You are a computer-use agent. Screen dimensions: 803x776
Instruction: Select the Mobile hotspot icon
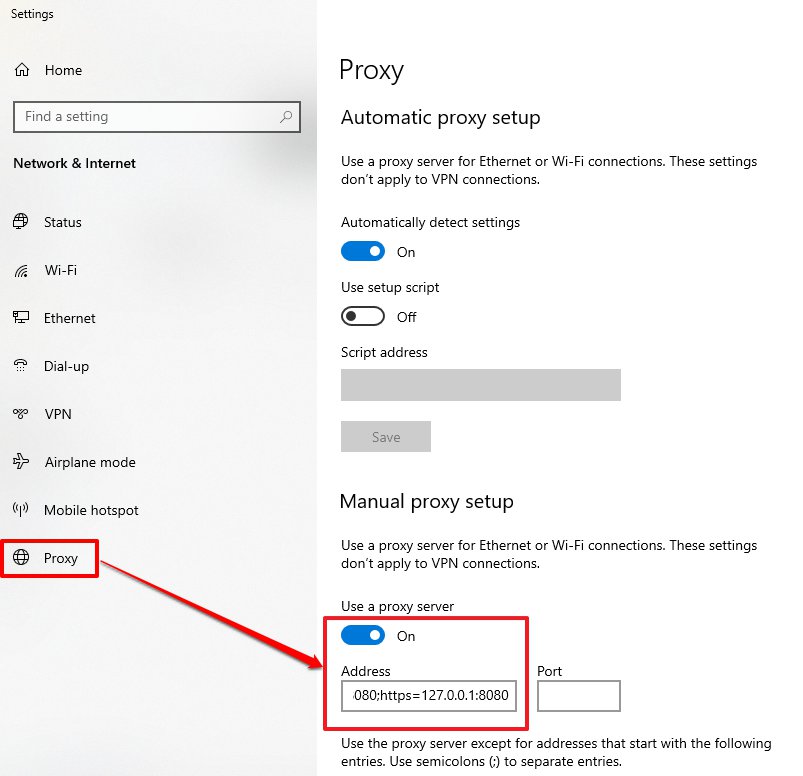pos(21,510)
